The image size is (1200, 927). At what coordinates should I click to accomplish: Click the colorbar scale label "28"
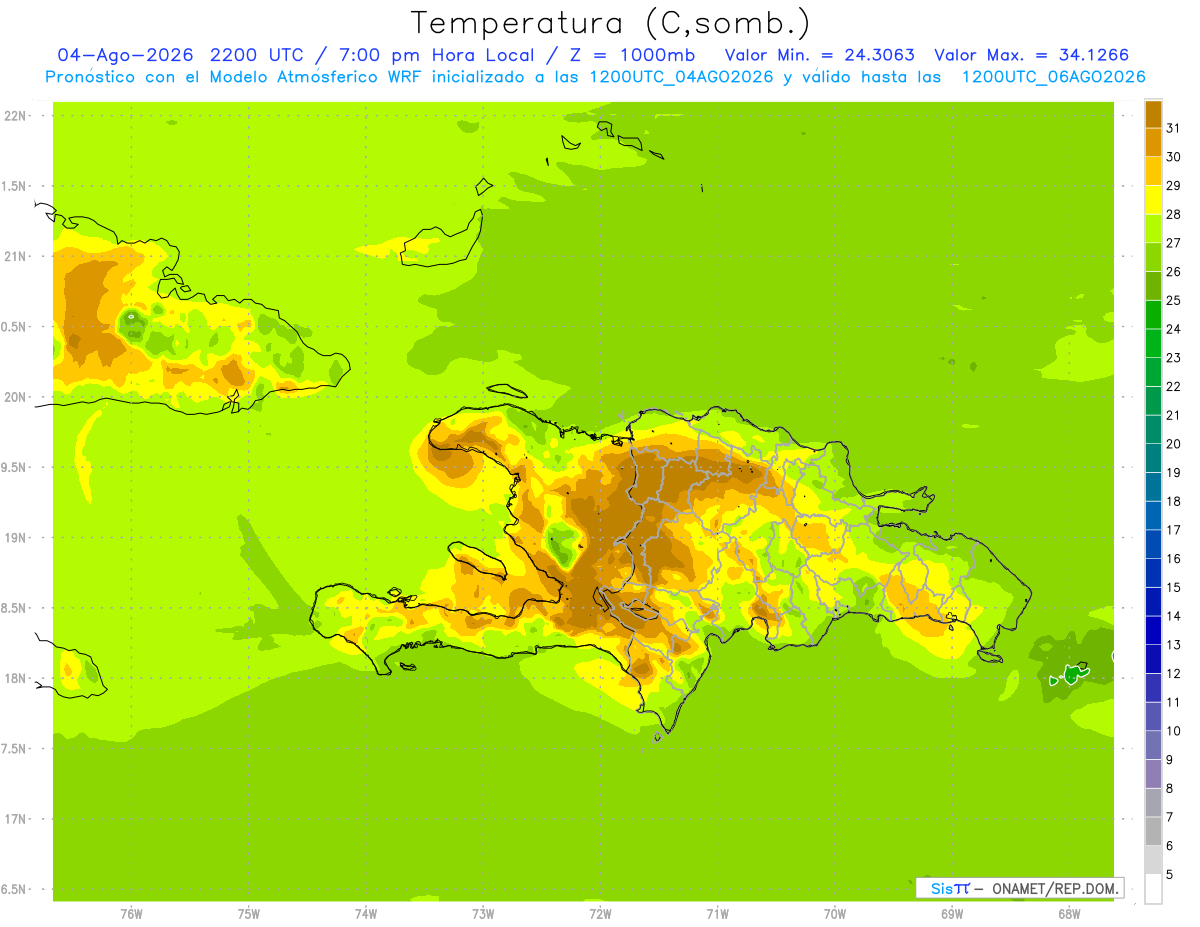click(x=1173, y=214)
